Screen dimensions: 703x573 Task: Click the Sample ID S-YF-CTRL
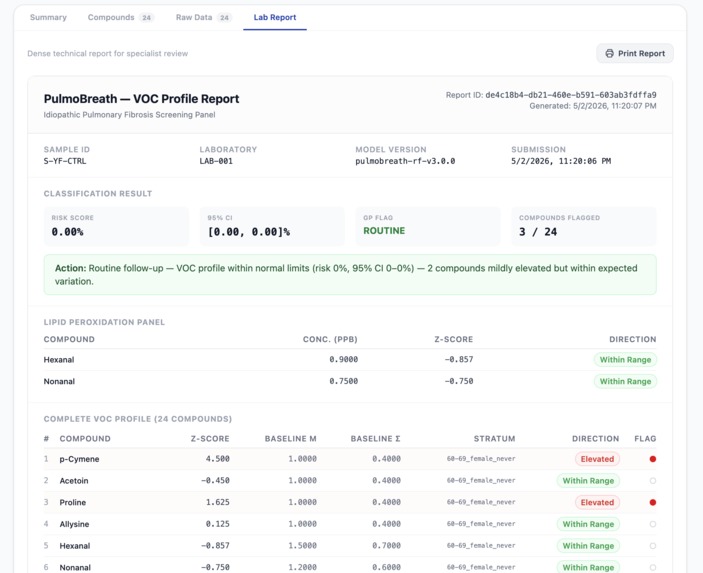[65, 161]
